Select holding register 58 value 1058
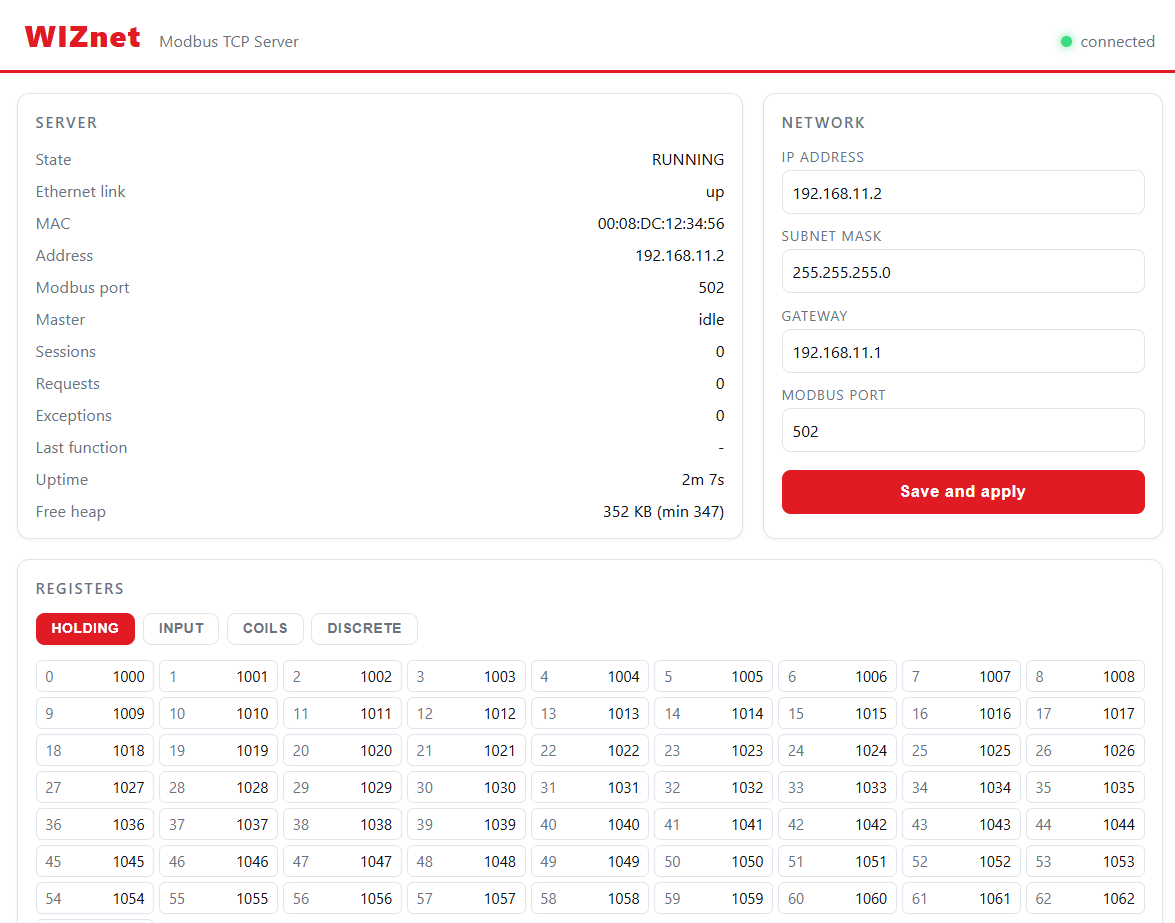This screenshot has height=923, width=1175. point(590,898)
